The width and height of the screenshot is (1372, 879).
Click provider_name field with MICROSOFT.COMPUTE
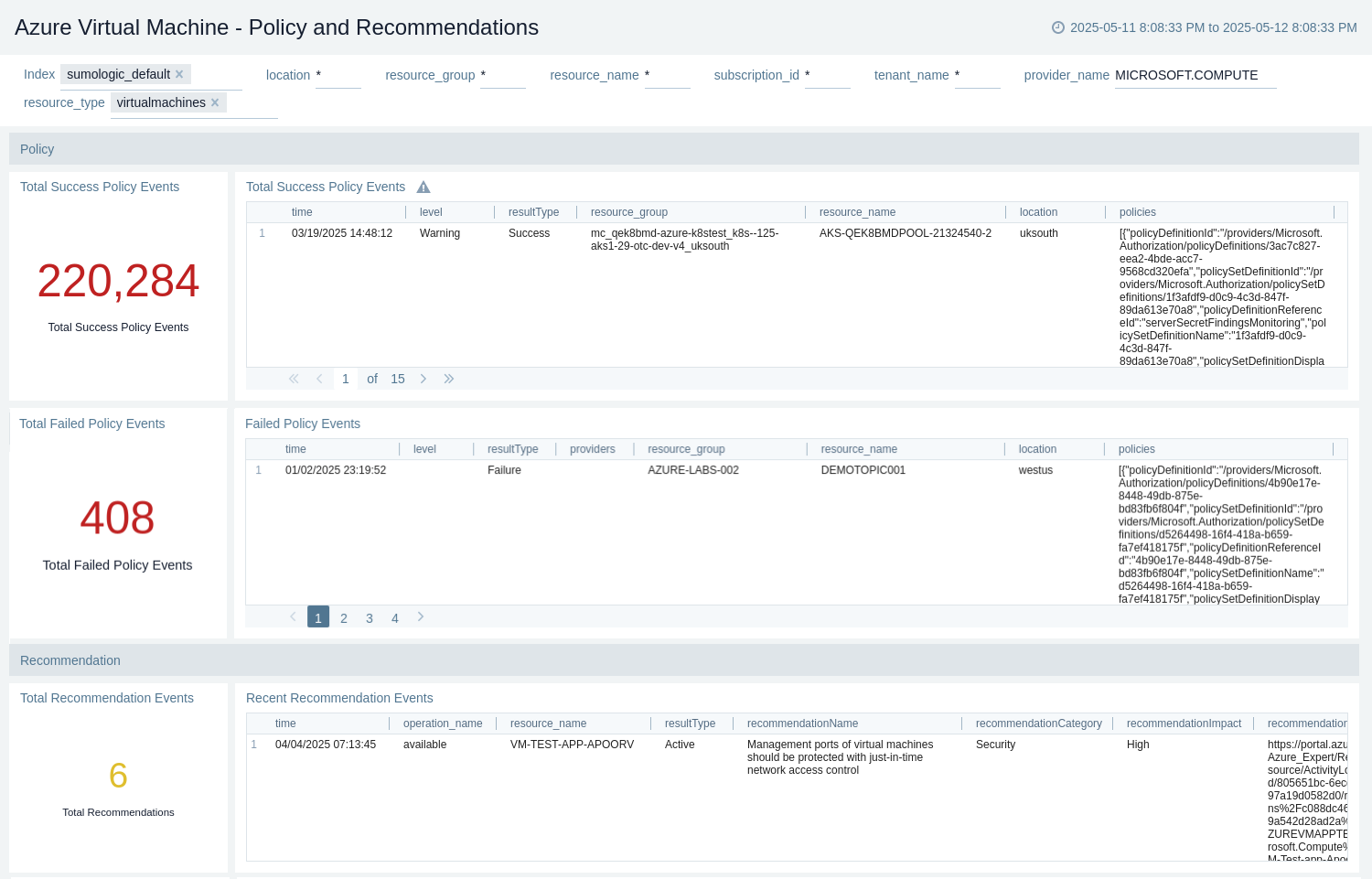(1195, 75)
